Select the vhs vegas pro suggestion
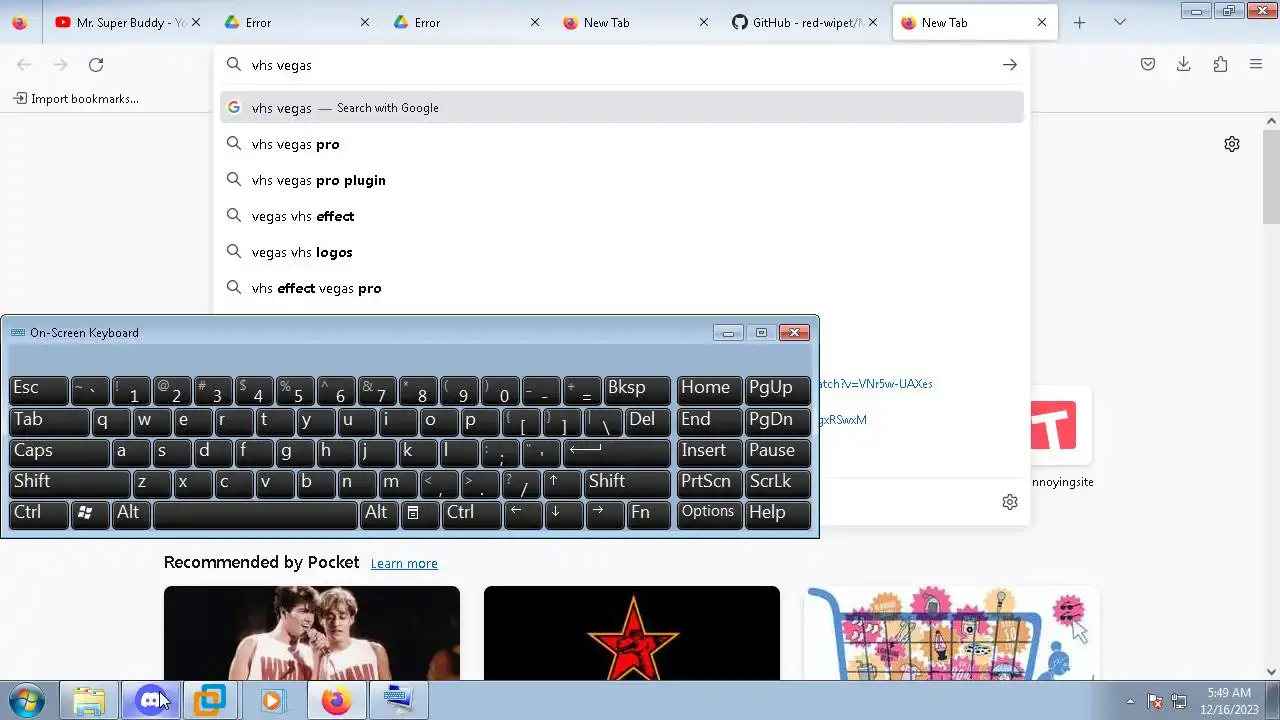 (622, 144)
